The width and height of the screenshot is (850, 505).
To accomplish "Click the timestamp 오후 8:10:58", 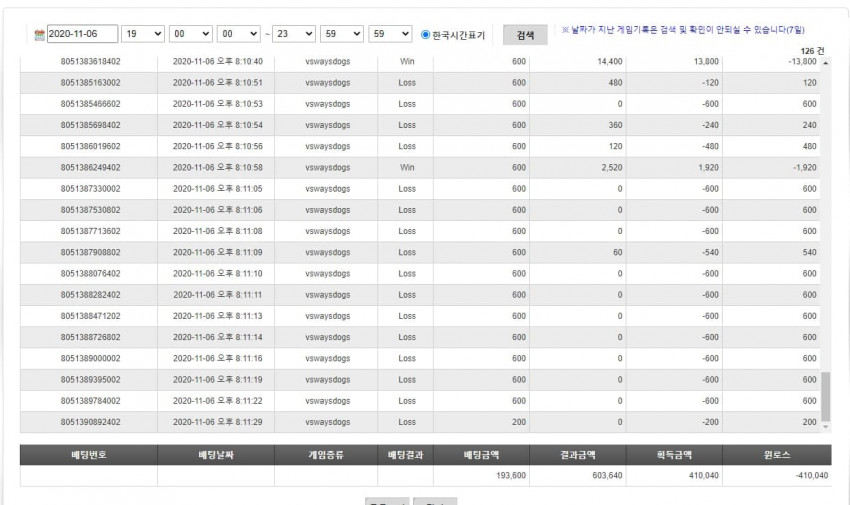I will pyautogui.click(x=240, y=167).
